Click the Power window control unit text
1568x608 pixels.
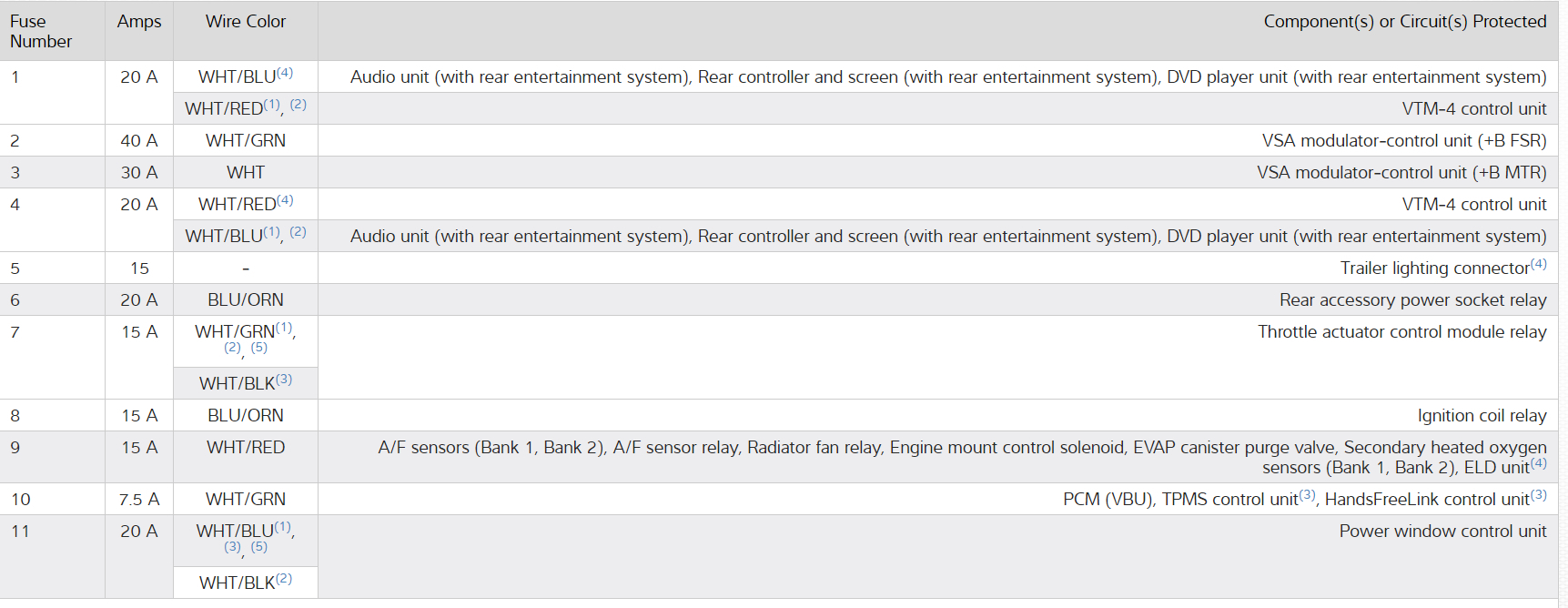pyautogui.click(x=1442, y=532)
